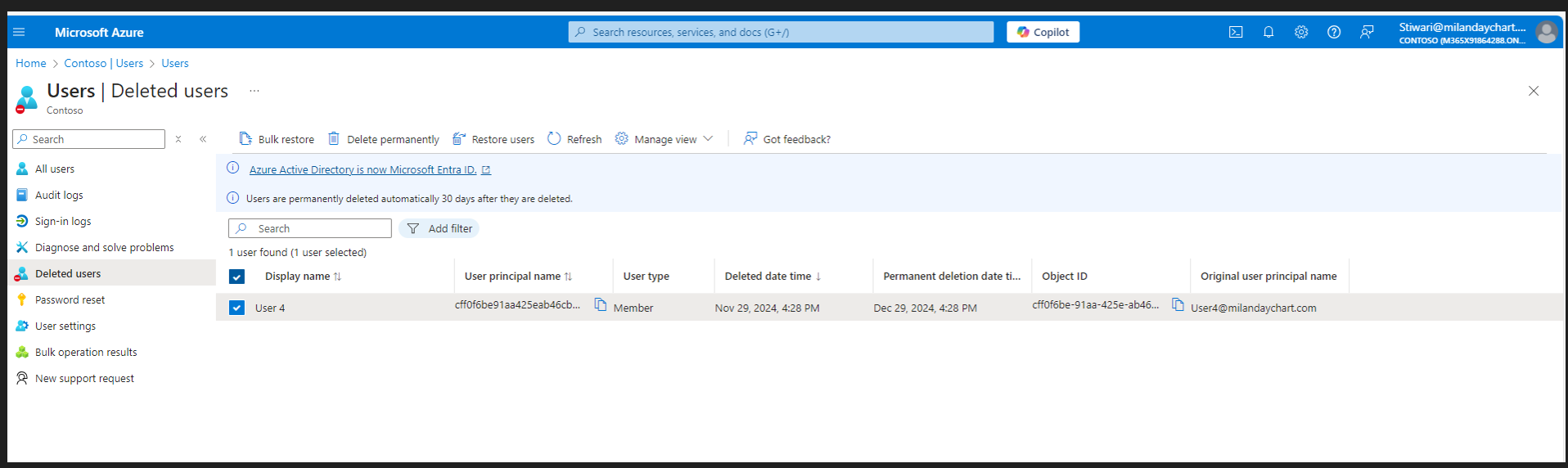Viewport: 1568px width, 468px height.
Task: Focus the sidebar menu search field
Action: (88, 139)
